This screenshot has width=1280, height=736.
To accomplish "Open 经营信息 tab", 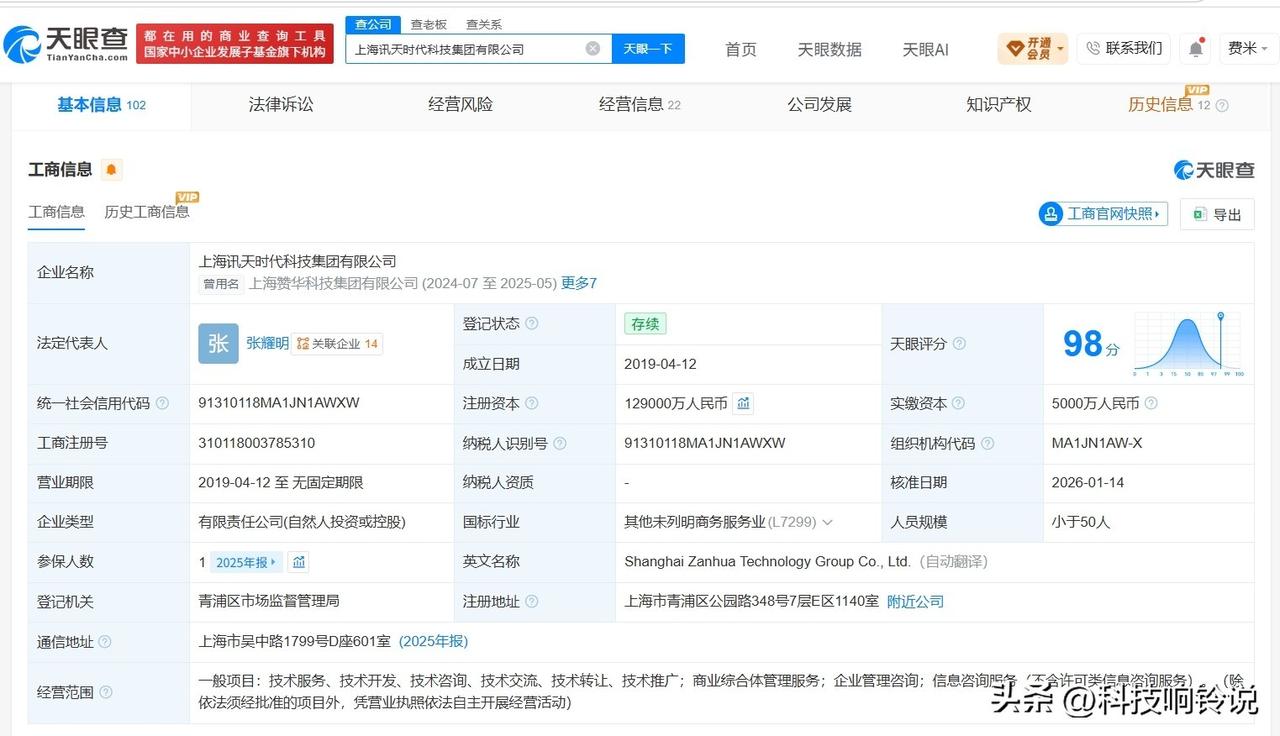I will pyautogui.click(x=640, y=104).
